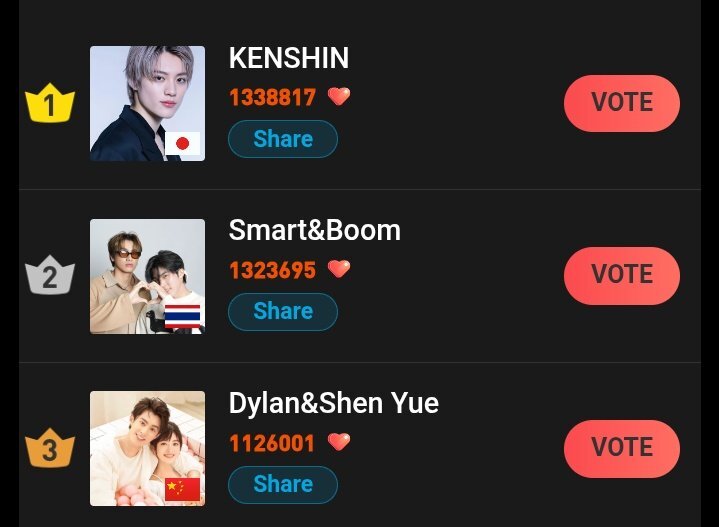This screenshot has height=527, width=719.
Task: Vote for Dylan&Shen Yue
Action: click(x=622, y=449)
